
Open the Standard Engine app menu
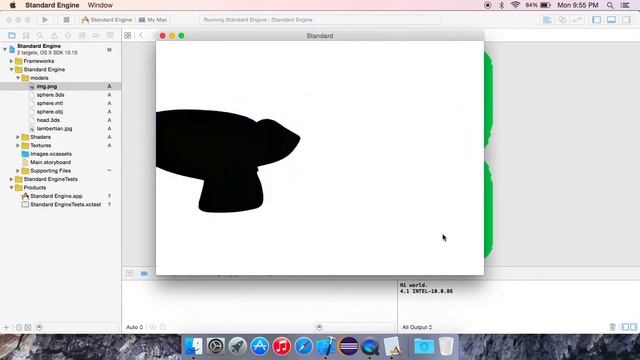click(x=52, y=5)
